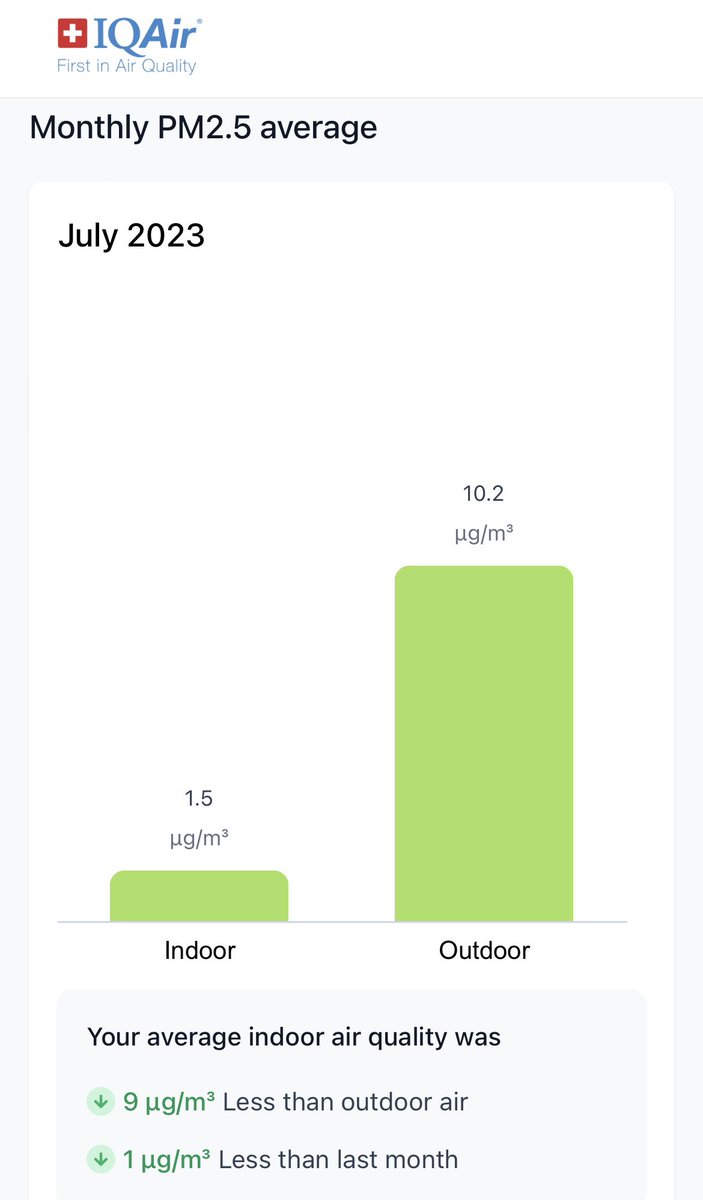703x1200 pixels.
Task: Click the 1.5 indoor value label
Action: [198, 799]
